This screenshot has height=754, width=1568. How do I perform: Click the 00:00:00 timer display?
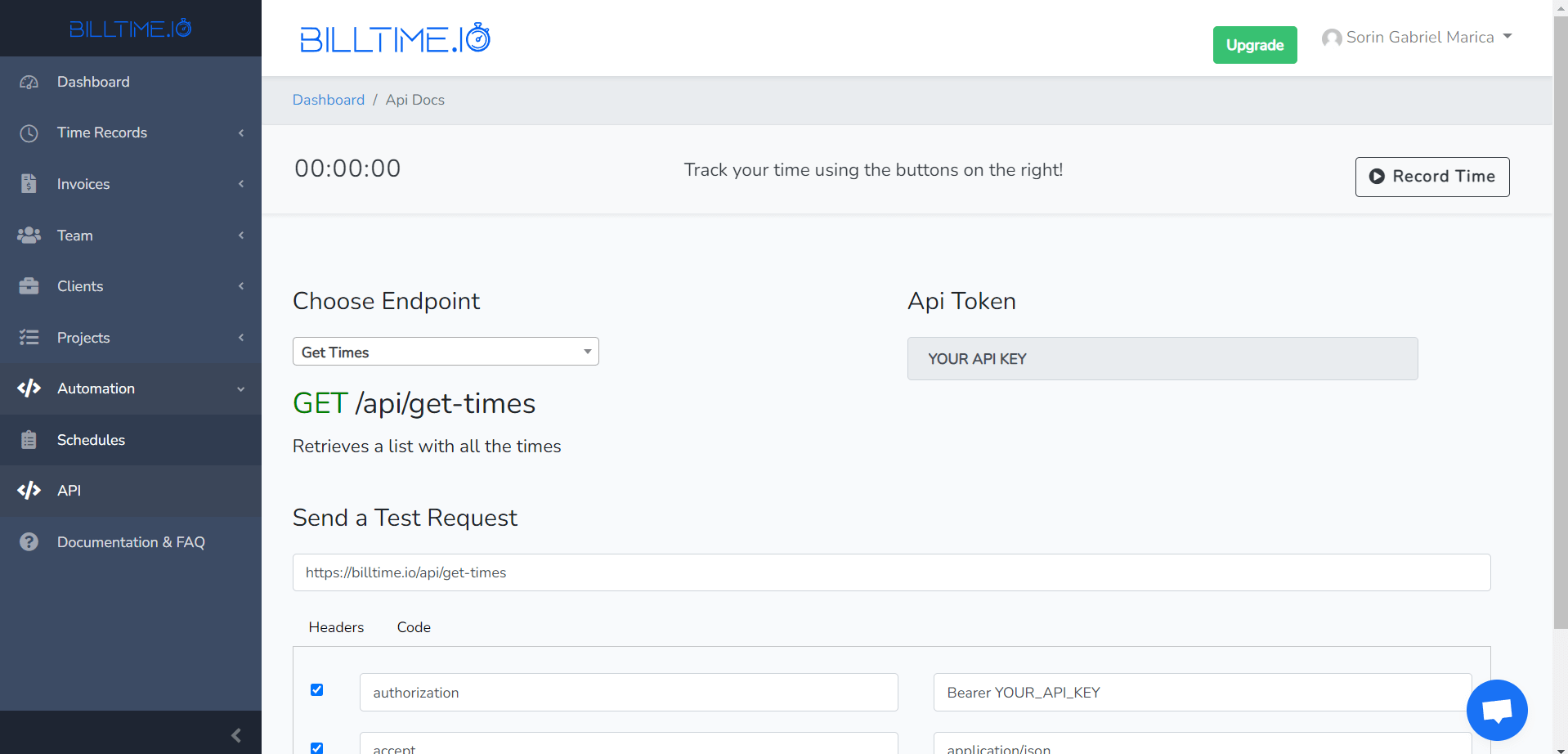coord(347,168)
